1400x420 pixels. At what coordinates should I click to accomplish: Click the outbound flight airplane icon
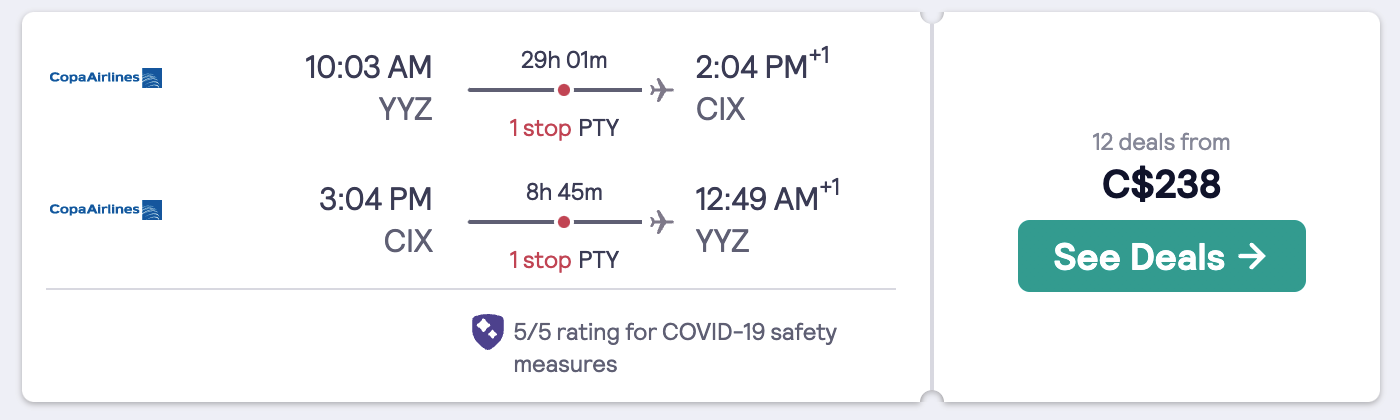661,90
